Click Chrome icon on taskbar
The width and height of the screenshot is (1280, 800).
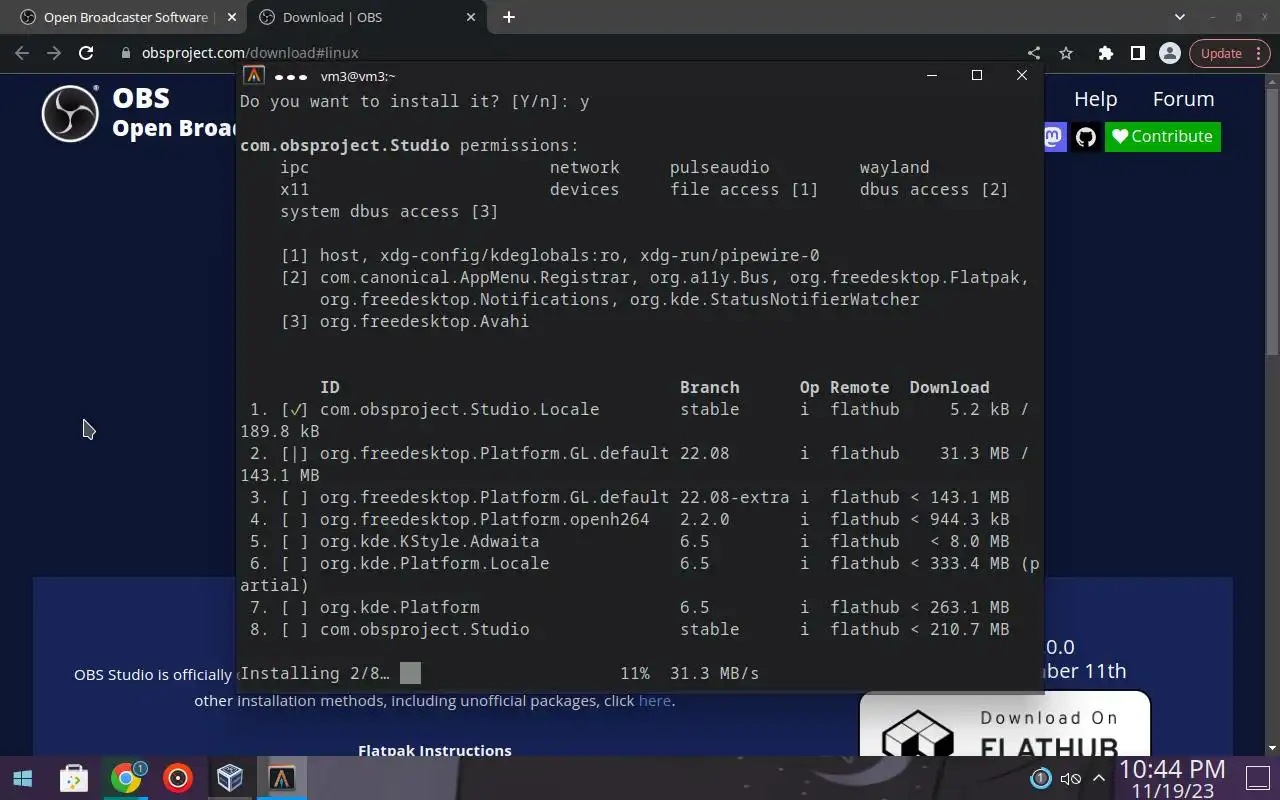coord(126,778)
